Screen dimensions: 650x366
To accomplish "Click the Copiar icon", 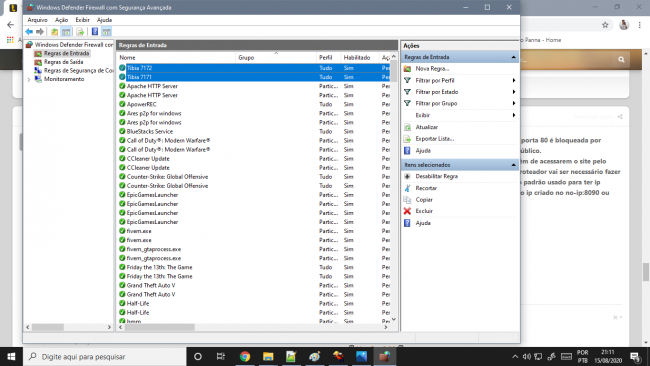I will point(407,200).
